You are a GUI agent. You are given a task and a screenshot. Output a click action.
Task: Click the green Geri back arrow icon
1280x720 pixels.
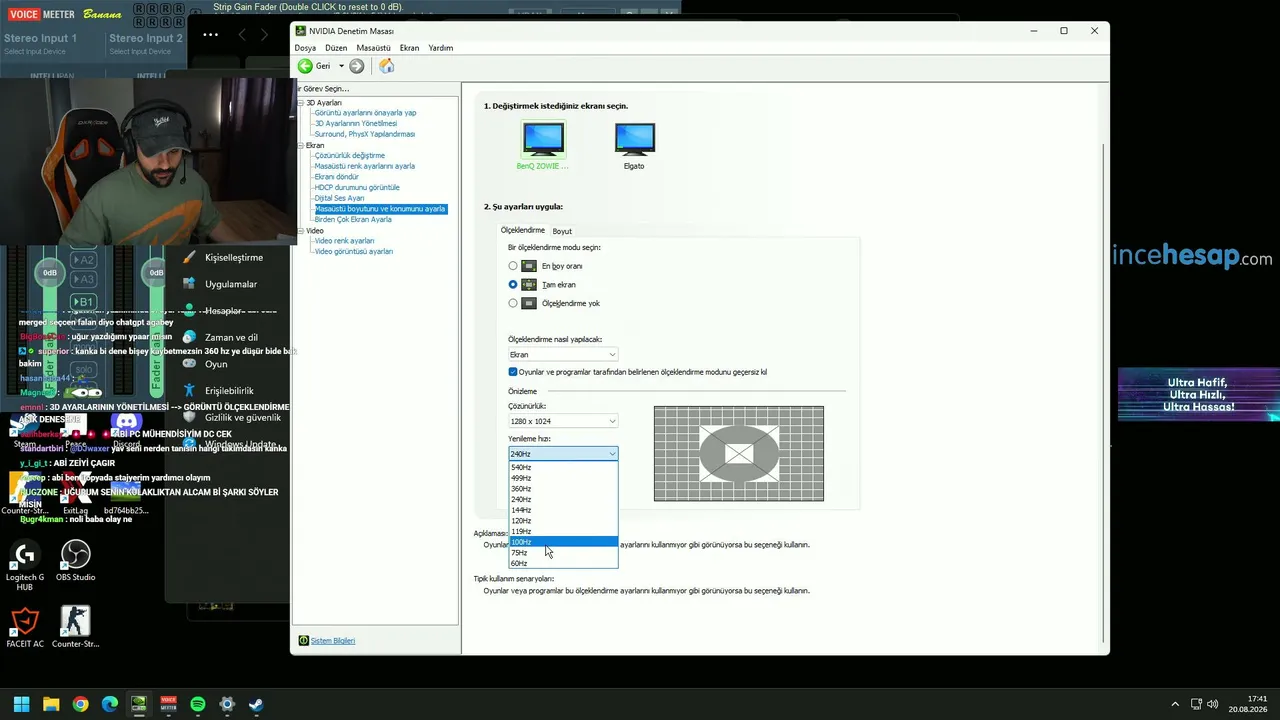(x=305, y=66)
